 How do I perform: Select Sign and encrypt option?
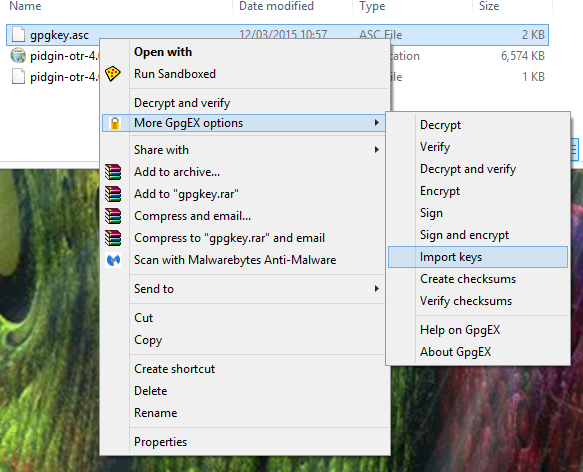(x=464, y=235)
